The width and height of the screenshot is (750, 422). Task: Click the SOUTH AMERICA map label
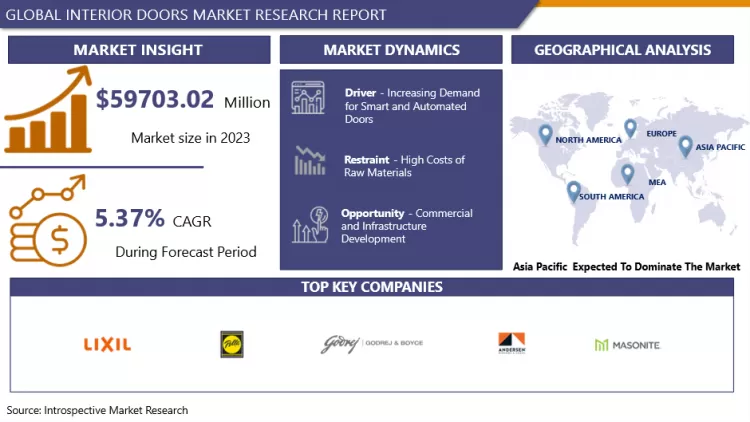(612, 196)
